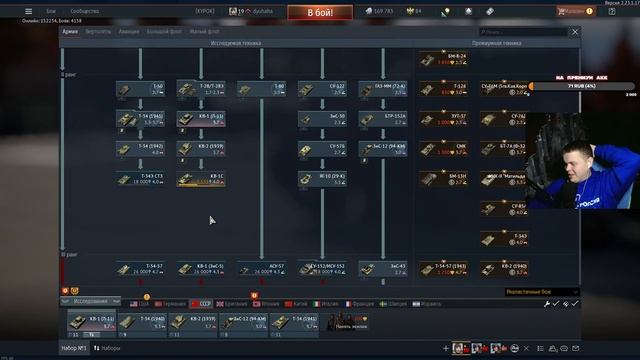Open the Наборы presets button
Image resolution: width=640 pixels, height=360 pixels.
click(107, 348)
